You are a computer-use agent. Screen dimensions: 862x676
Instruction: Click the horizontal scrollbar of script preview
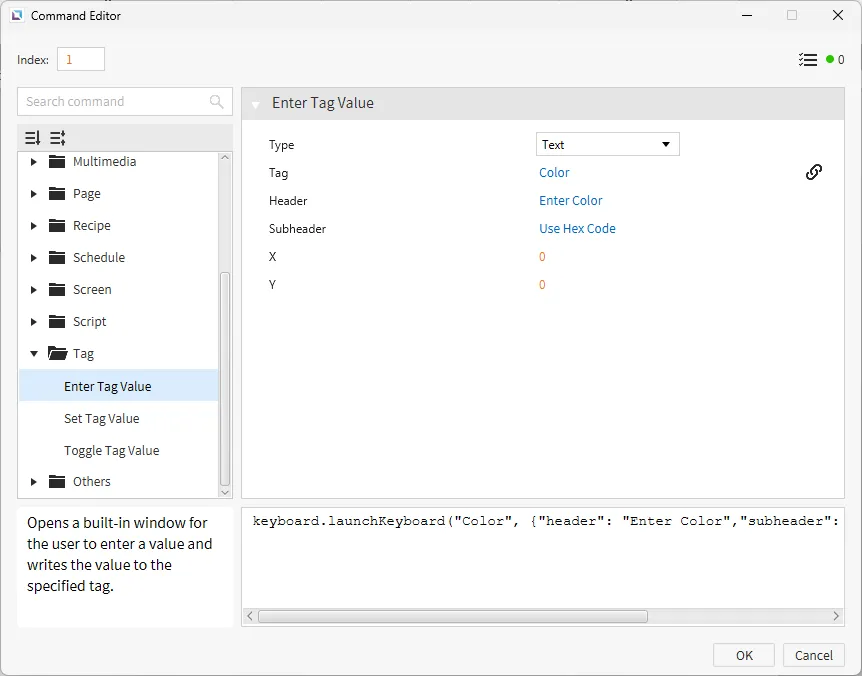(x=452, y=617)
